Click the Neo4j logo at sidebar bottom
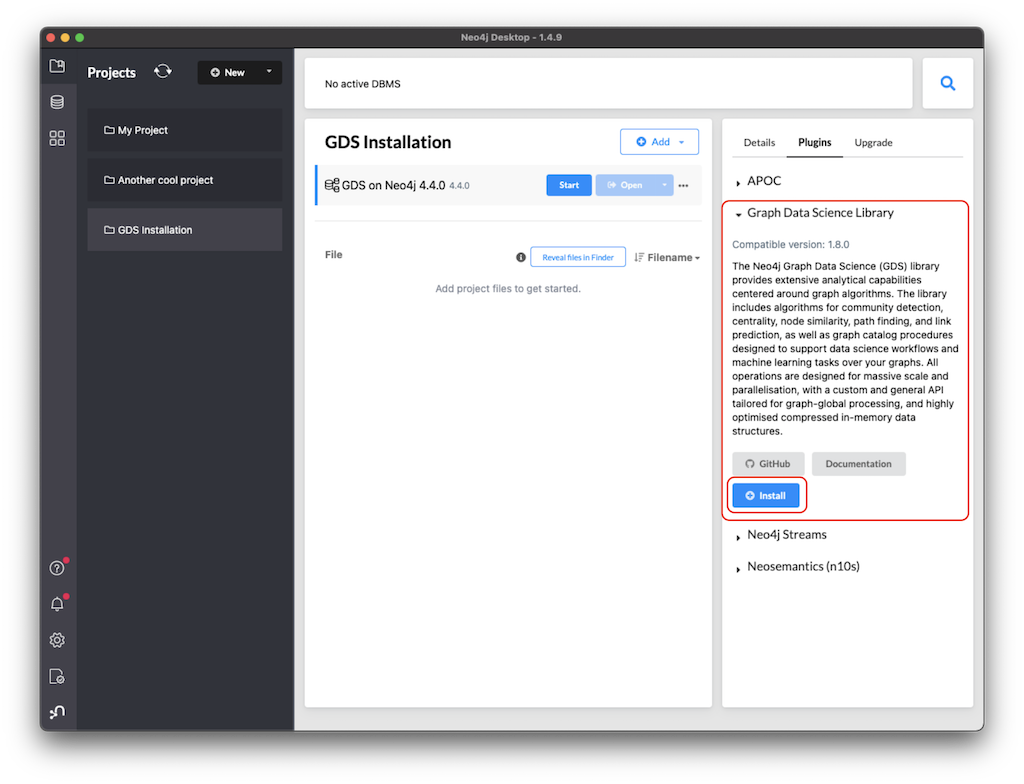The height and width of the screenshot is (784, 1024). pos(57,711)
